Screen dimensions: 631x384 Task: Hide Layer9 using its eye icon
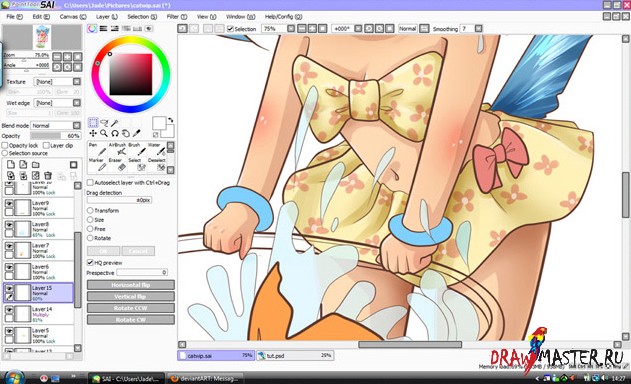pyautogui.click(x=9, y=204)
